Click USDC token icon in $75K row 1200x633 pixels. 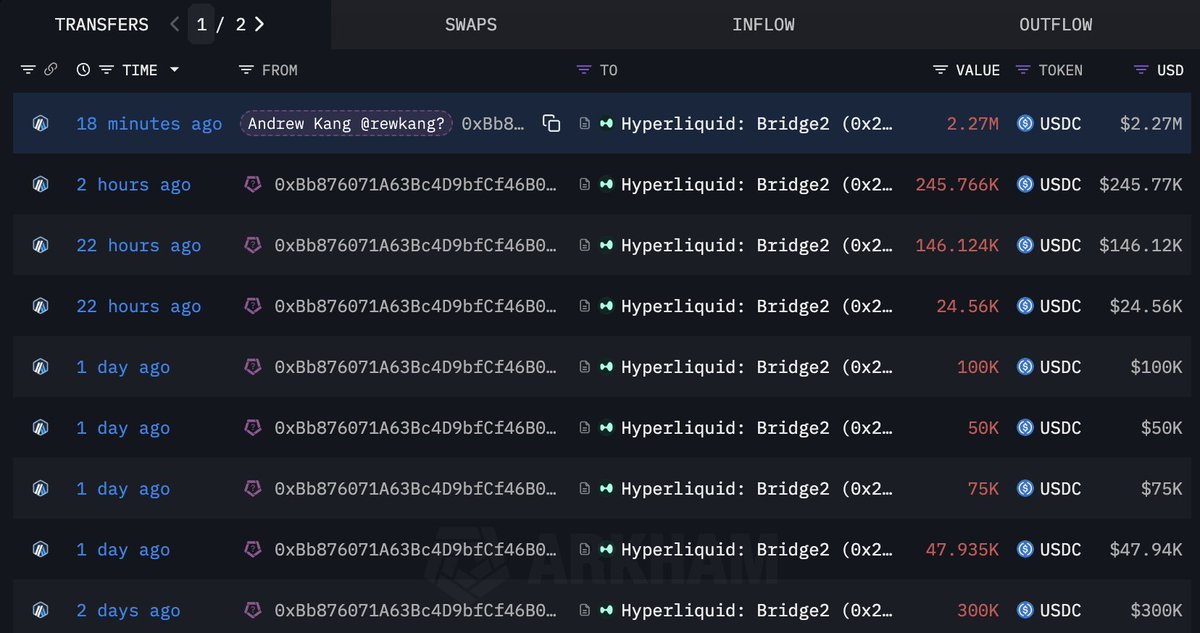point(1025,489)
